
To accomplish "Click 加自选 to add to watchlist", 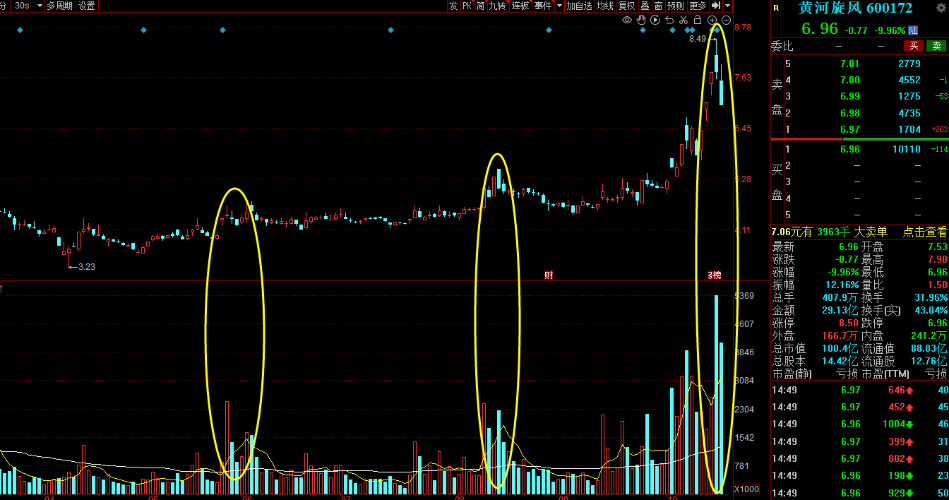I will (579, 5).
